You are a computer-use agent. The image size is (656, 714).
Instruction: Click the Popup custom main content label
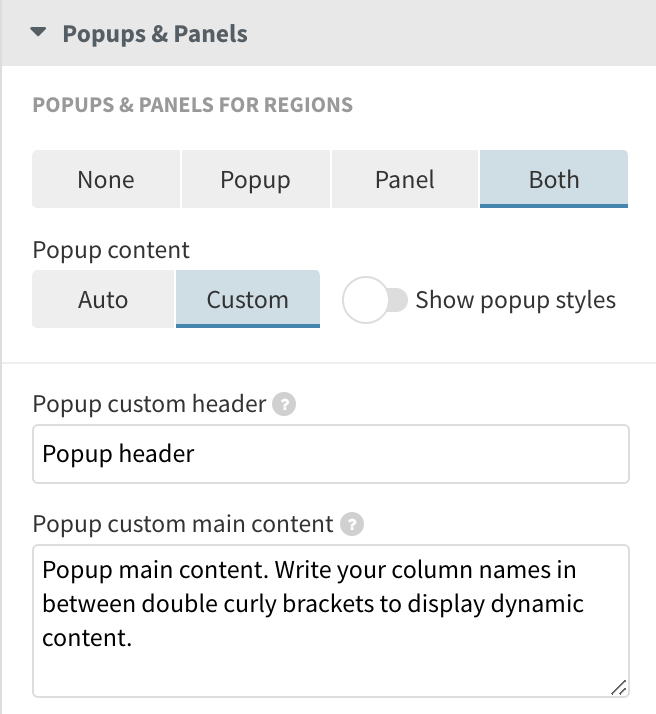[183, 523]
